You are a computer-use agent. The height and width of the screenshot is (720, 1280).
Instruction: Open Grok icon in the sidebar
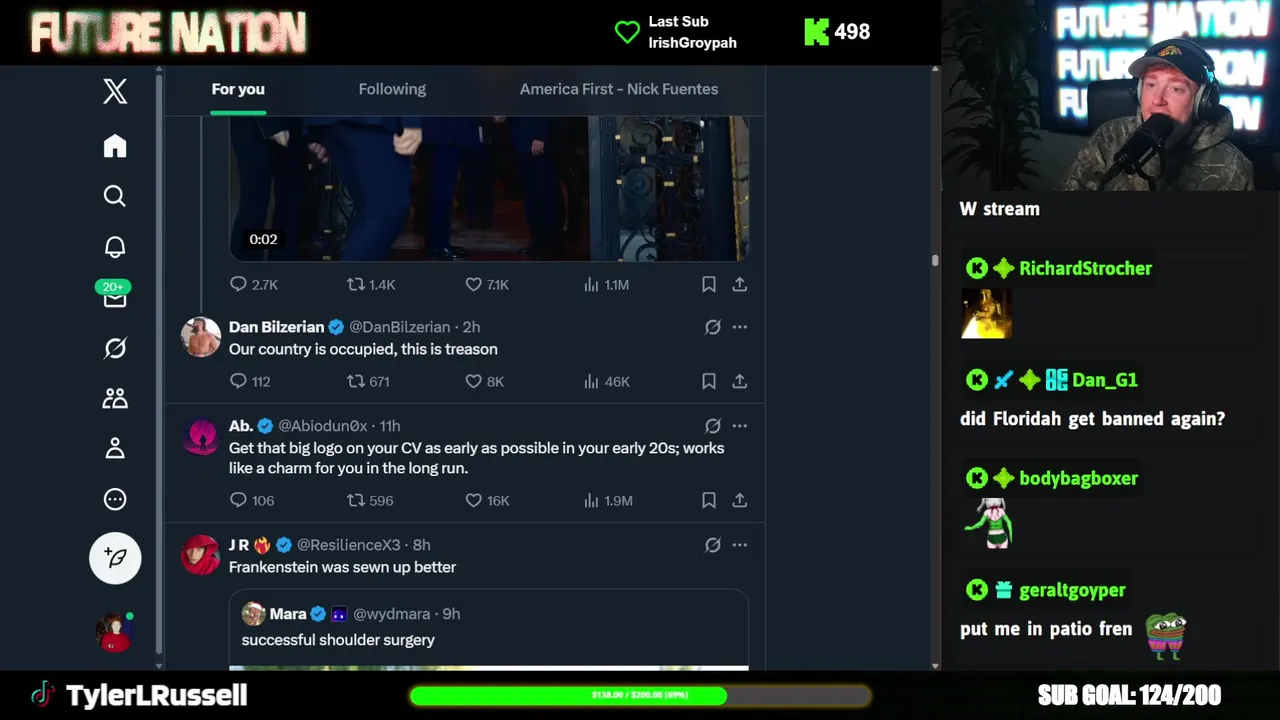pos(115,348)
